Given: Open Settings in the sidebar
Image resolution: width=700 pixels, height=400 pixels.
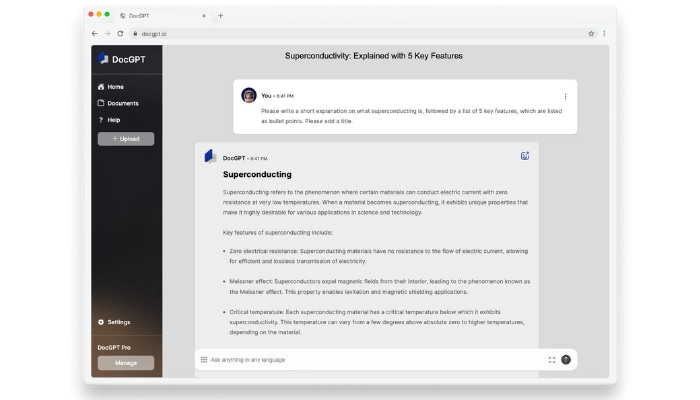Looking at the screenshot, I should [114, 322].
